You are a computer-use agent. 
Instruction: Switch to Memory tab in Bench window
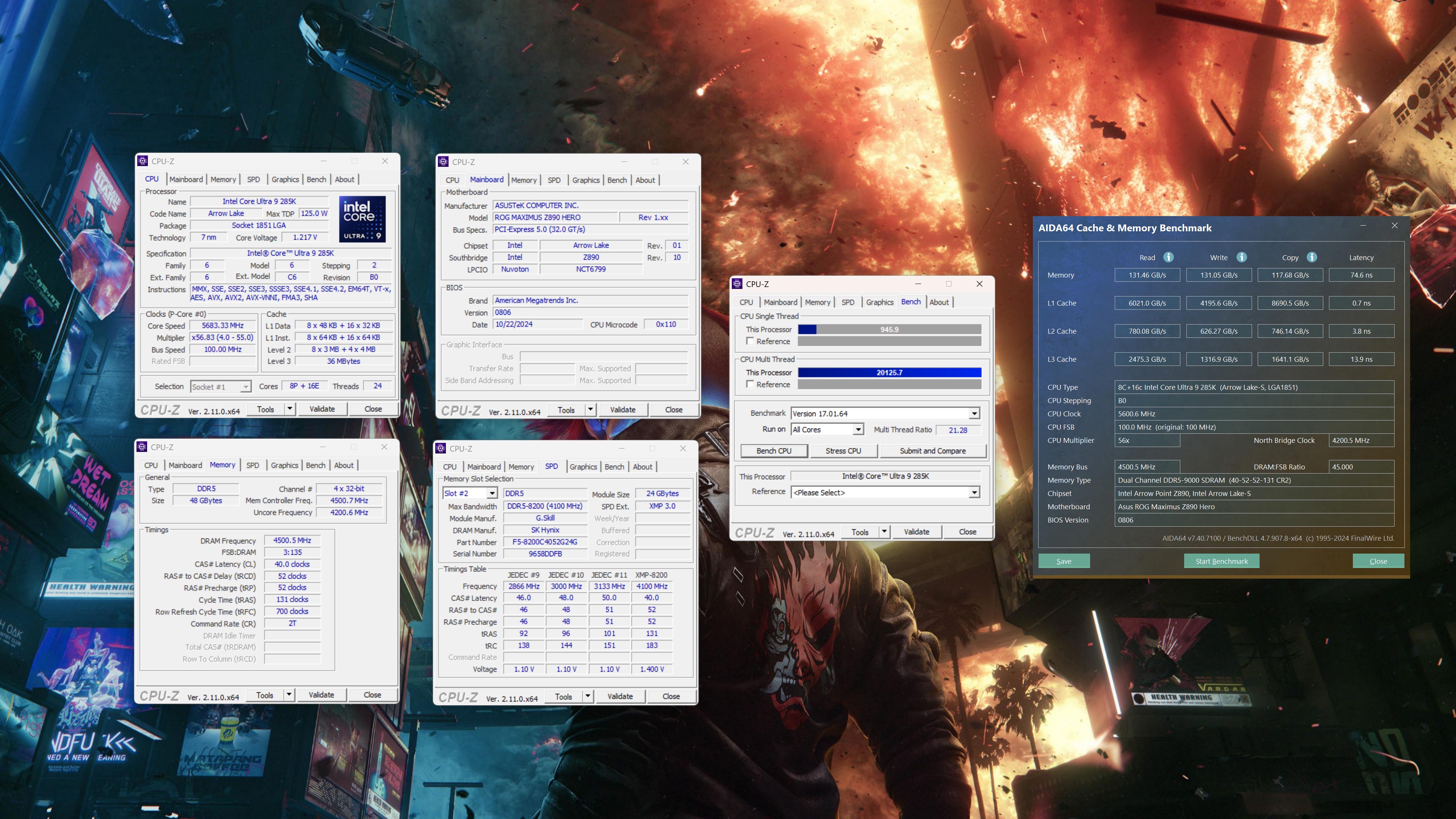point(817,303)
